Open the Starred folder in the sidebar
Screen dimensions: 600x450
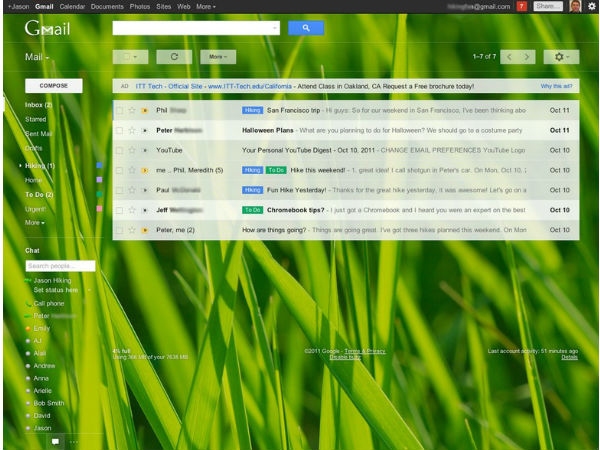(x=36, y=119)
